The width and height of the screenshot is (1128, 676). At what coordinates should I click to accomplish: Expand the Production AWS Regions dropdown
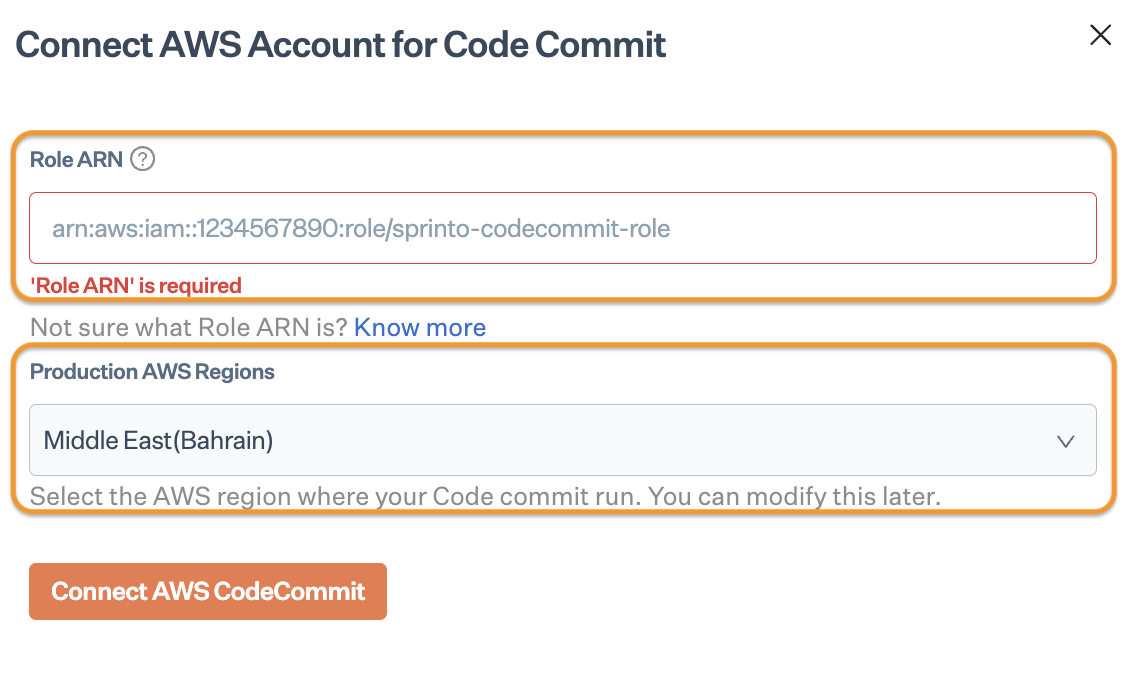pos(562,440)
